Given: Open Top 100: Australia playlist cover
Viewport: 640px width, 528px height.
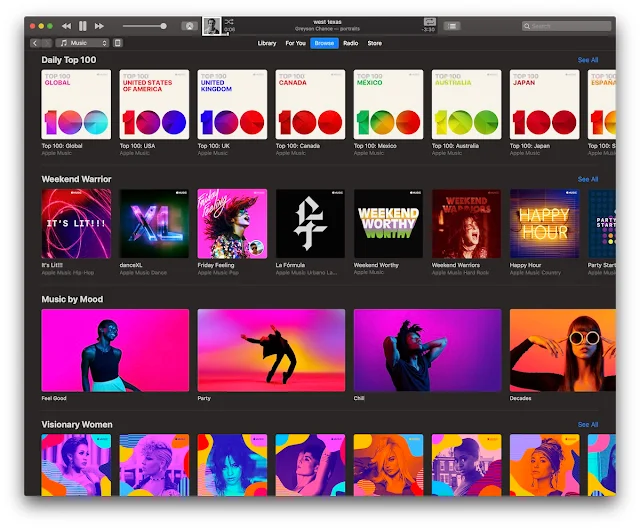Looking at the screenshot, I should pos(467,104).
